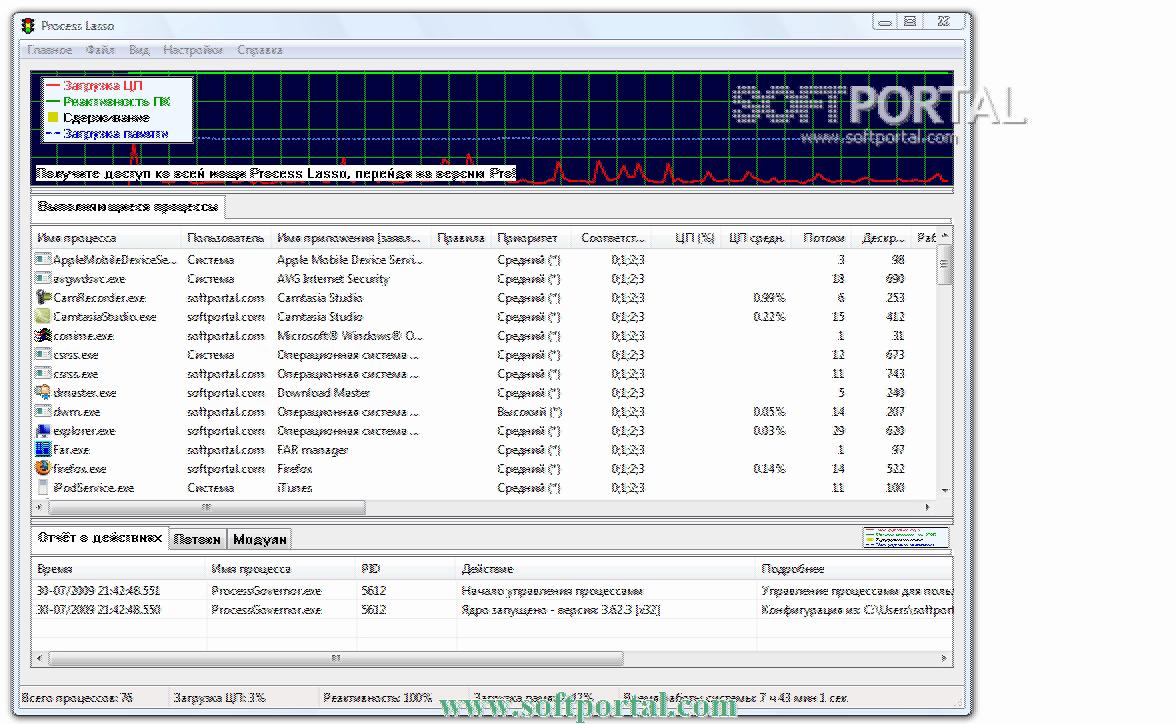Screen dimensions: 1176x724
Task: Open the Справка menu
Action: (x=260, y=50)
